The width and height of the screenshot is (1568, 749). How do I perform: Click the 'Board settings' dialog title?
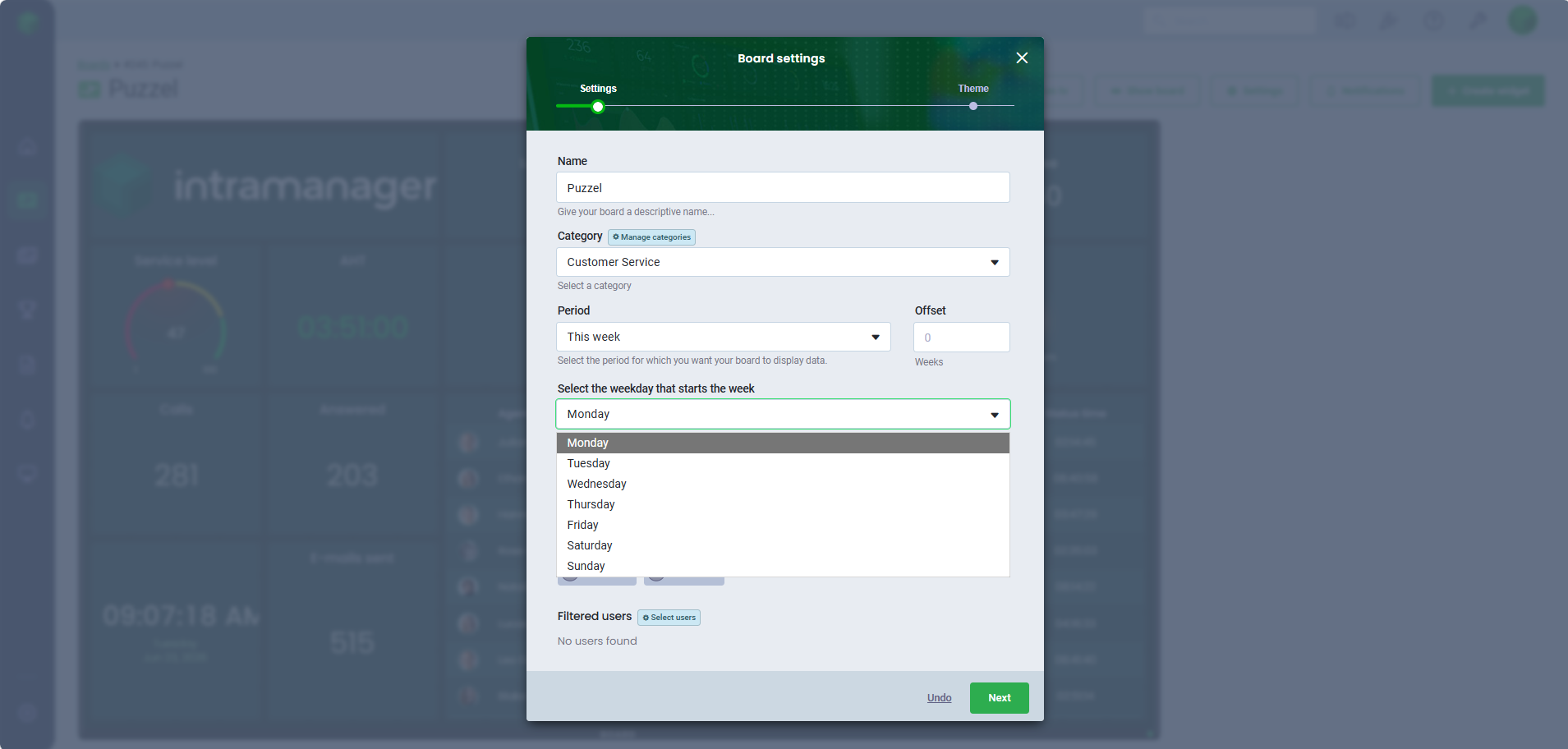[781, 58]
